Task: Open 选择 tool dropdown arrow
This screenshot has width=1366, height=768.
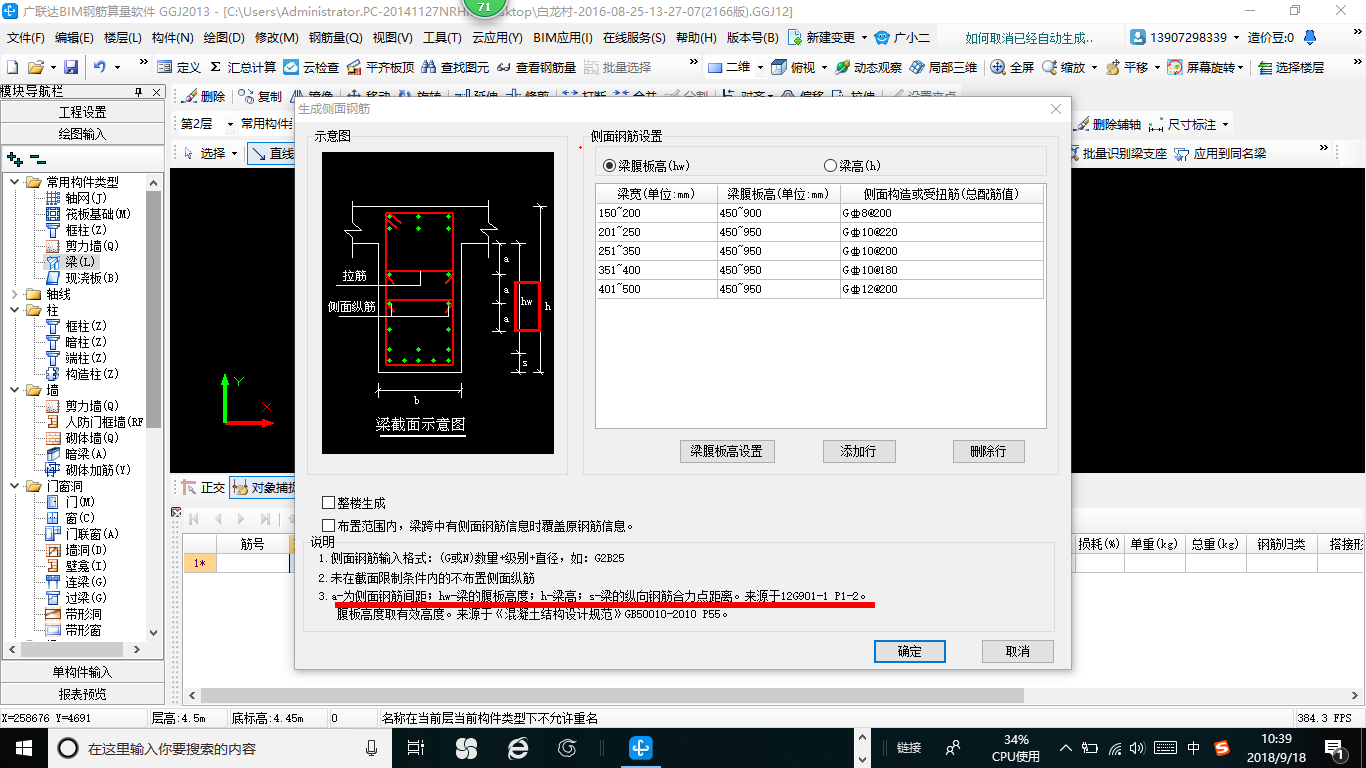Action: click(234, 153)
